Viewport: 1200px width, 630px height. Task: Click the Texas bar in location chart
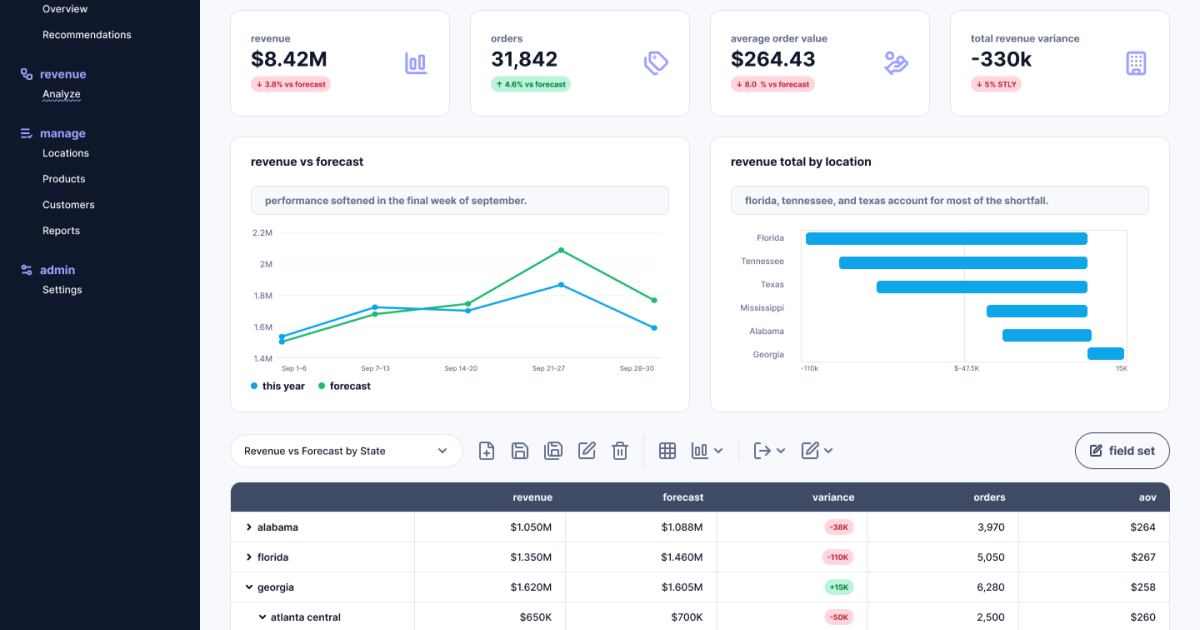pyautogui.click(x=982, y=287)
